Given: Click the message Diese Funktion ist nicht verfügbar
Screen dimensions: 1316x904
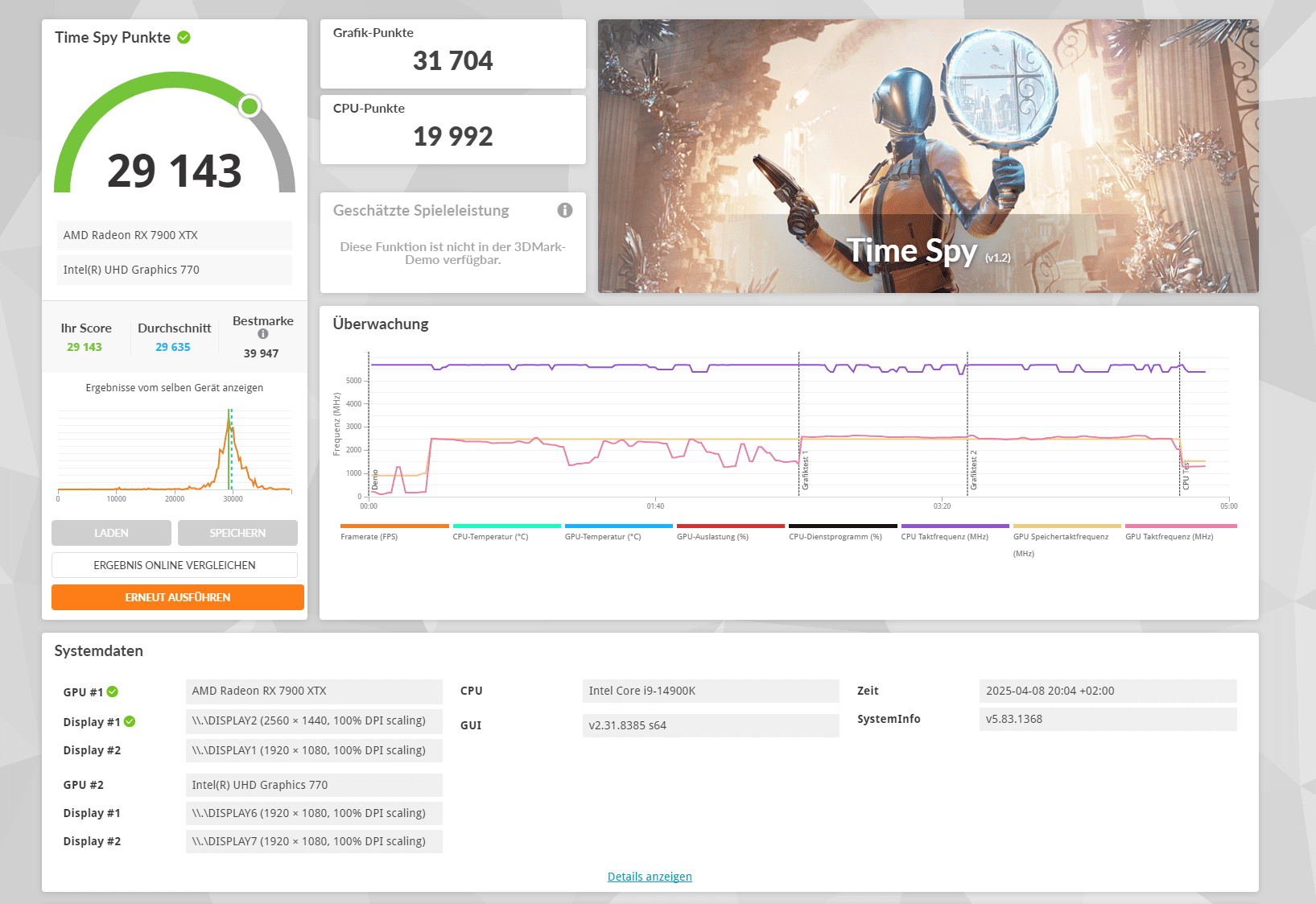Looking at the screenshot, I should pyautogui.click(x=453, y=253).
